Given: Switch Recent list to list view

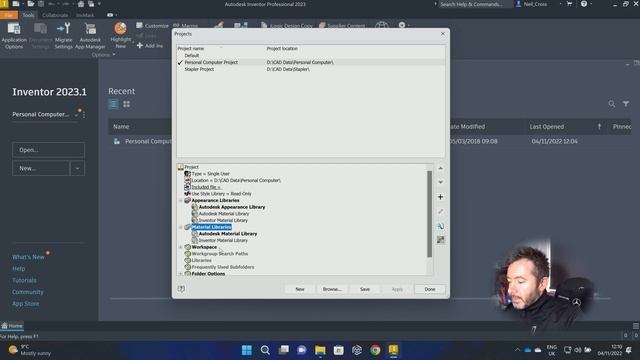Looking at the screenshot, I should pyautogui.click(x=113, y=104).
